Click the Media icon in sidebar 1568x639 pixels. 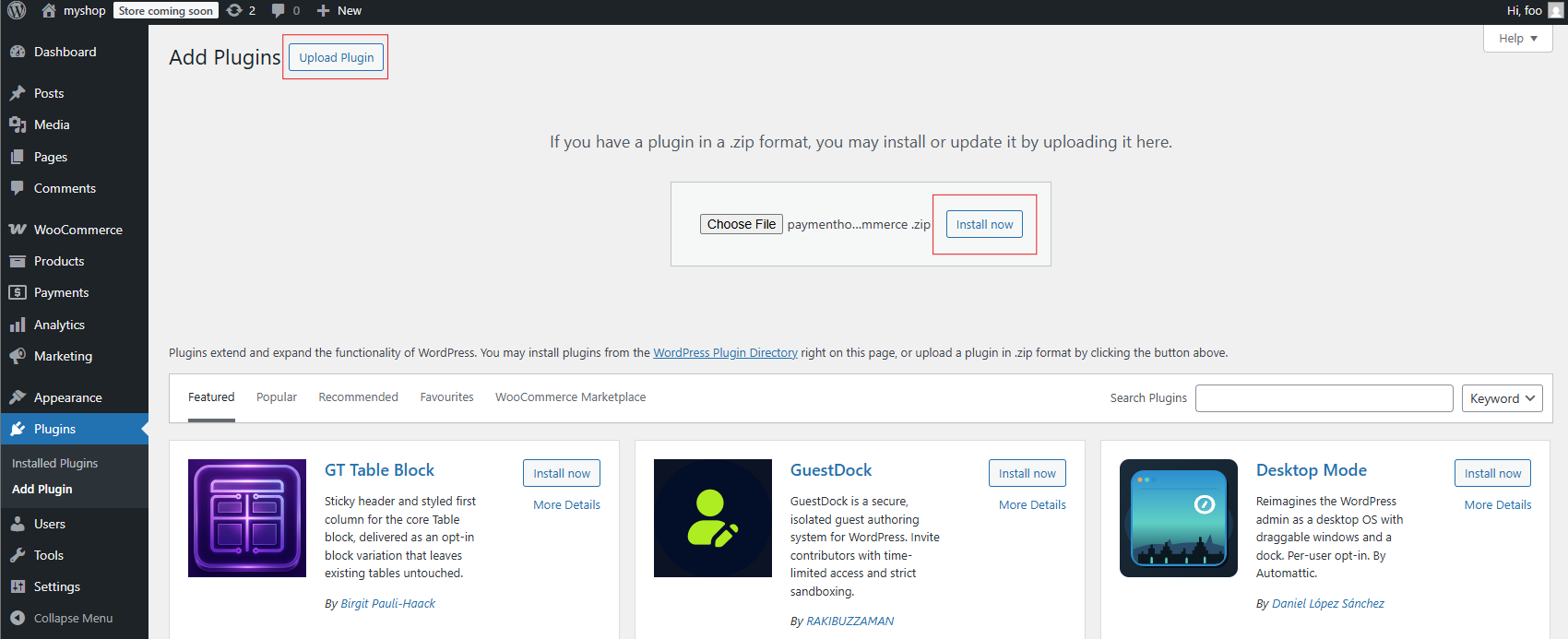pos(18,124)
